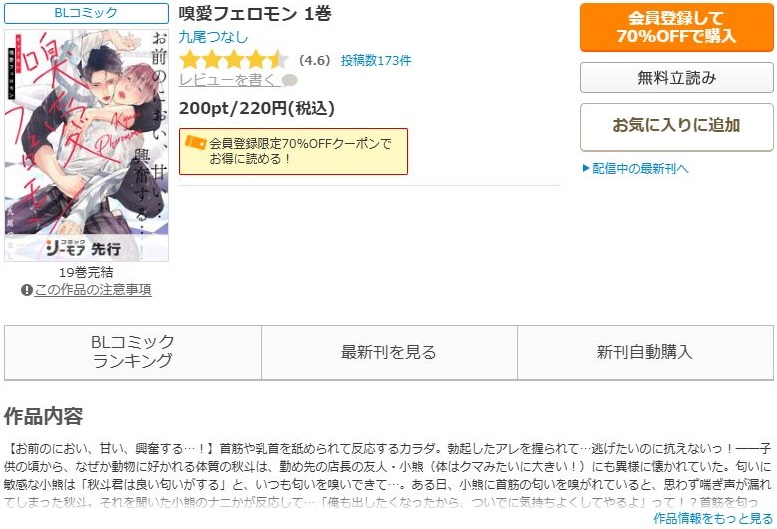This screenshot has height=529, width=777.
Task: Open the manga cover thumbnail
Action: pyautogui.click(x=86, y=145)
